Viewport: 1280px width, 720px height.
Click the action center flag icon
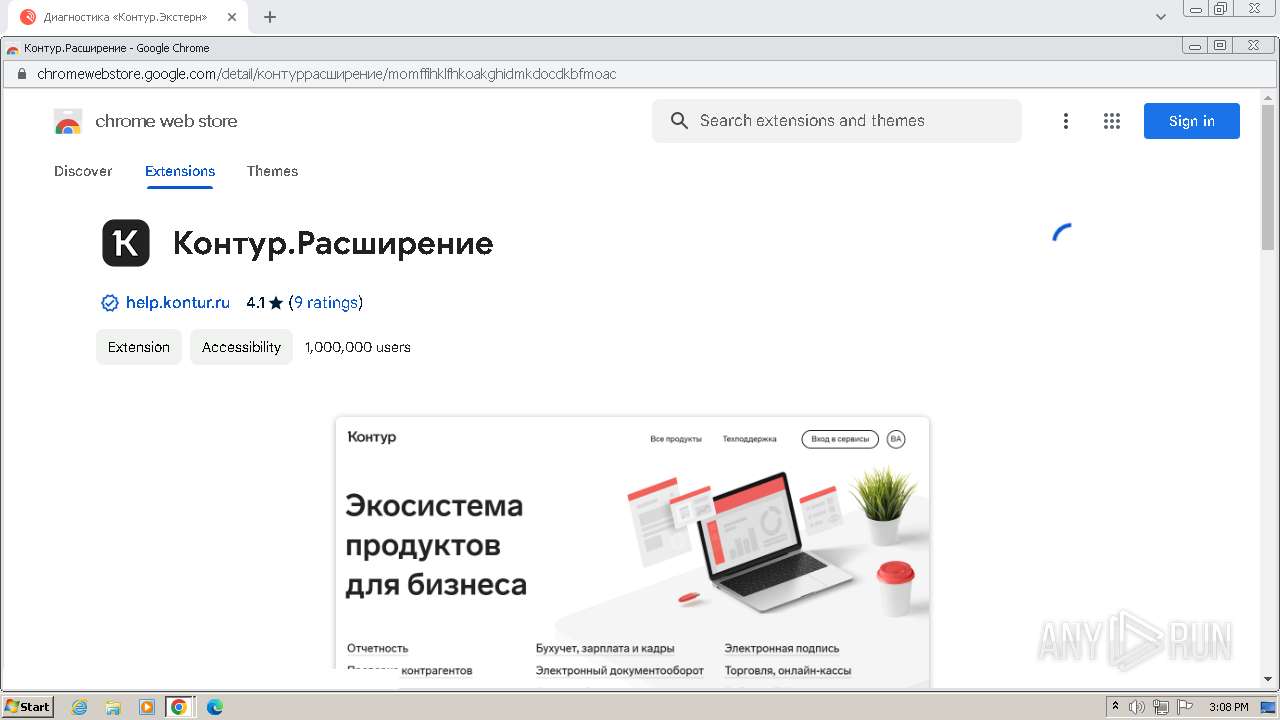pyautogui.click(x=1184, y=707)
